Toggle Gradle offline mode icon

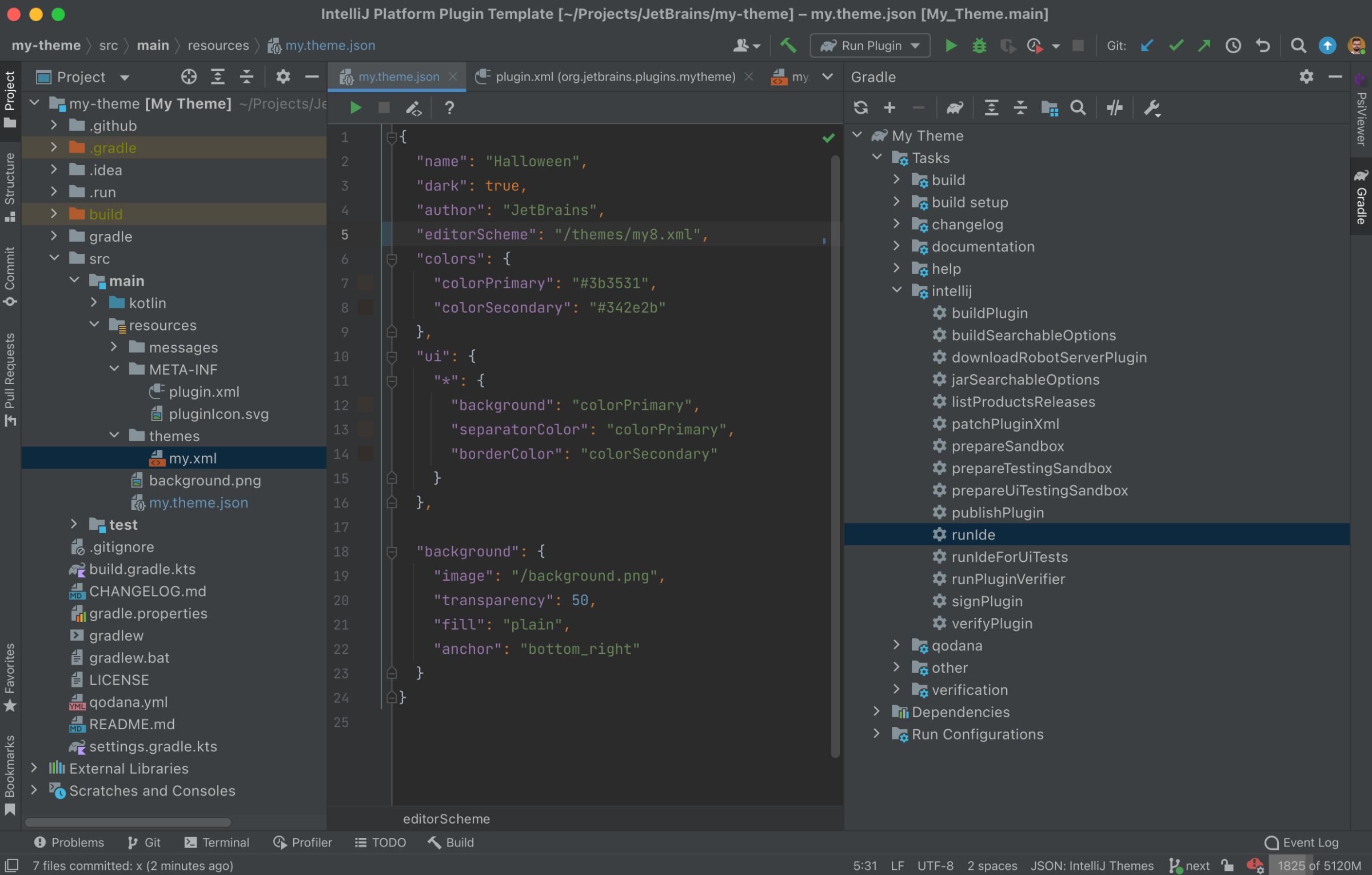(x=1114, y=107)
